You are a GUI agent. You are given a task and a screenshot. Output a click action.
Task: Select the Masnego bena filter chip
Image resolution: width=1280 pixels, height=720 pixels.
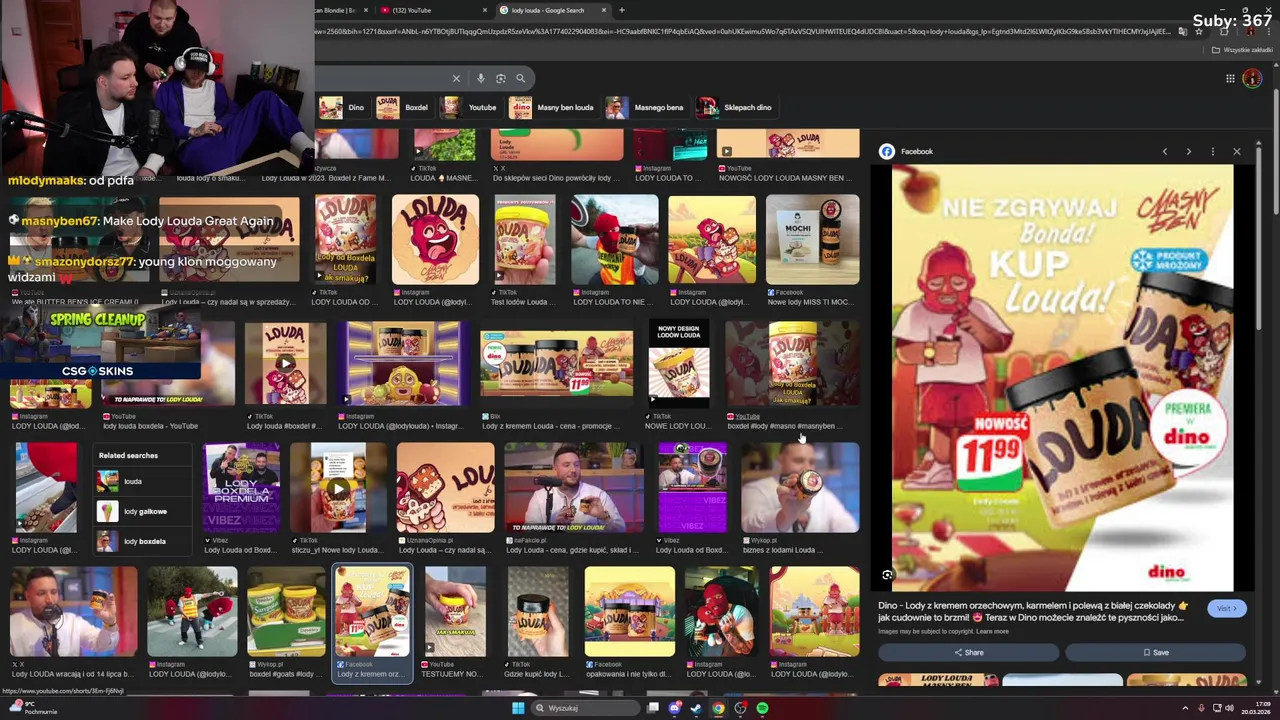tap(647, 107)
